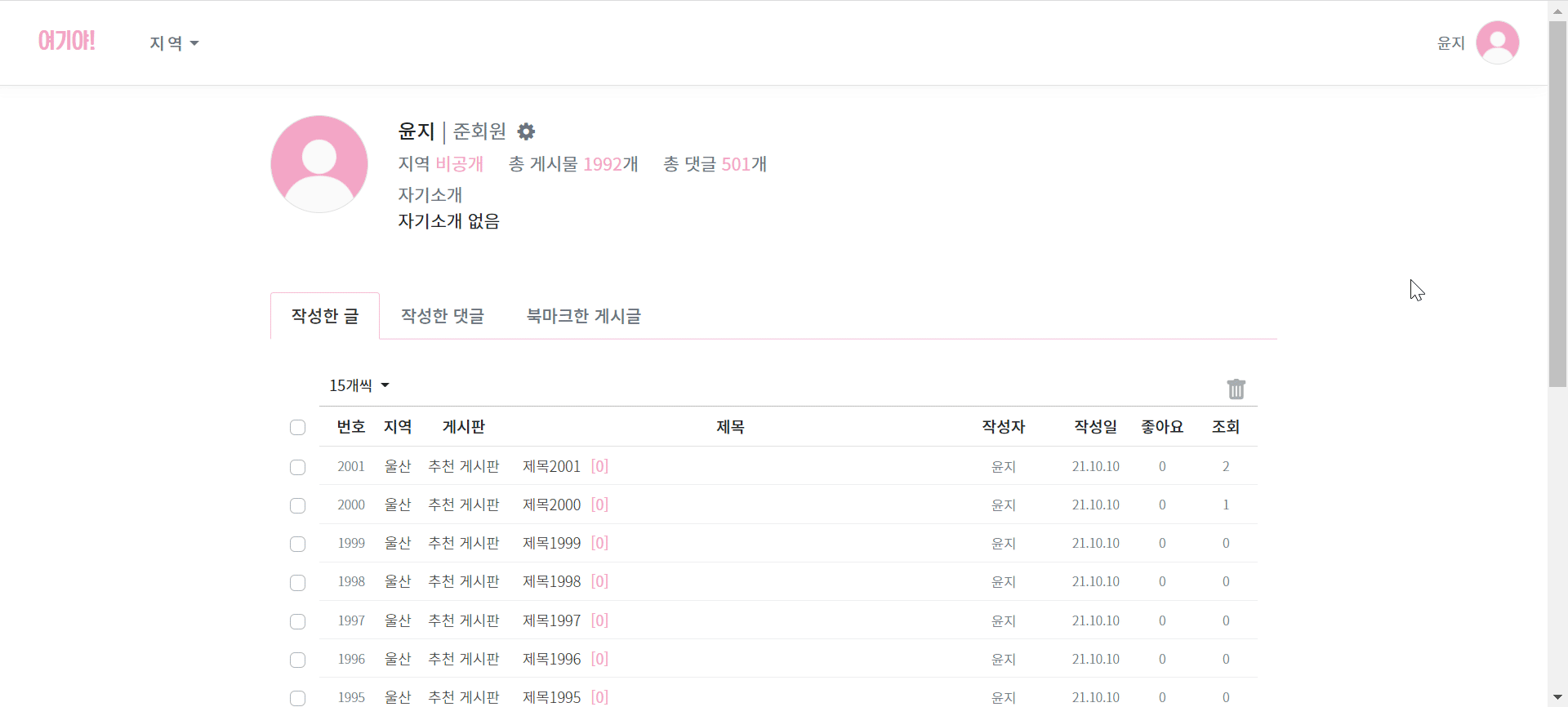Check the box for post 1999
Image resolution: width=1568 pixels, height=707 pixels.
point(297,544)
